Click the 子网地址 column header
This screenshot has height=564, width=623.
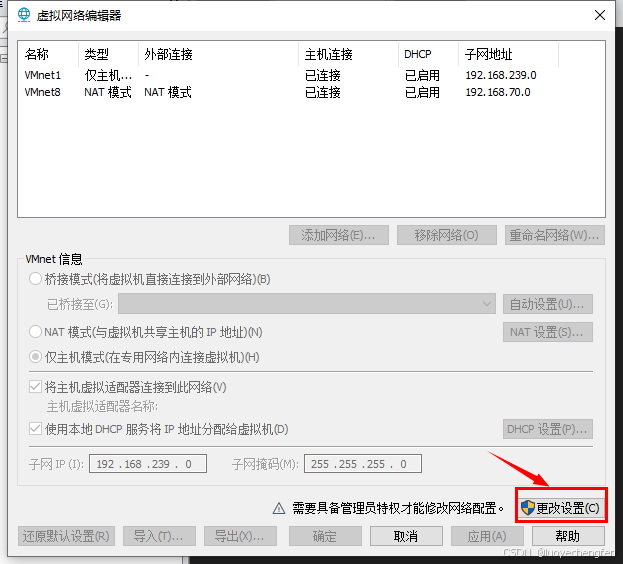click(509, 54)
